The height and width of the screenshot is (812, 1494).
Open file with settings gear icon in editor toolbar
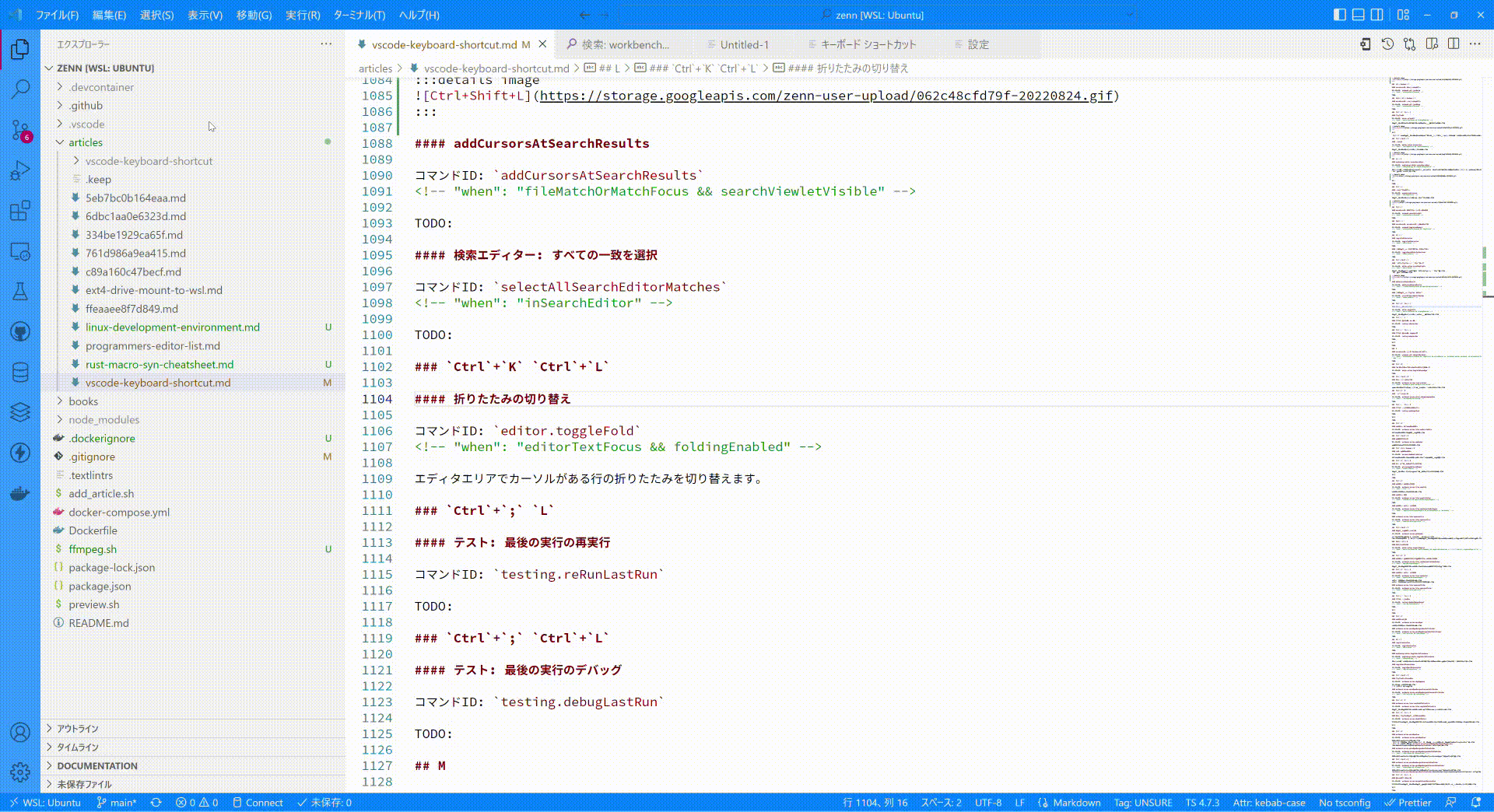[x=1366, y=44]
